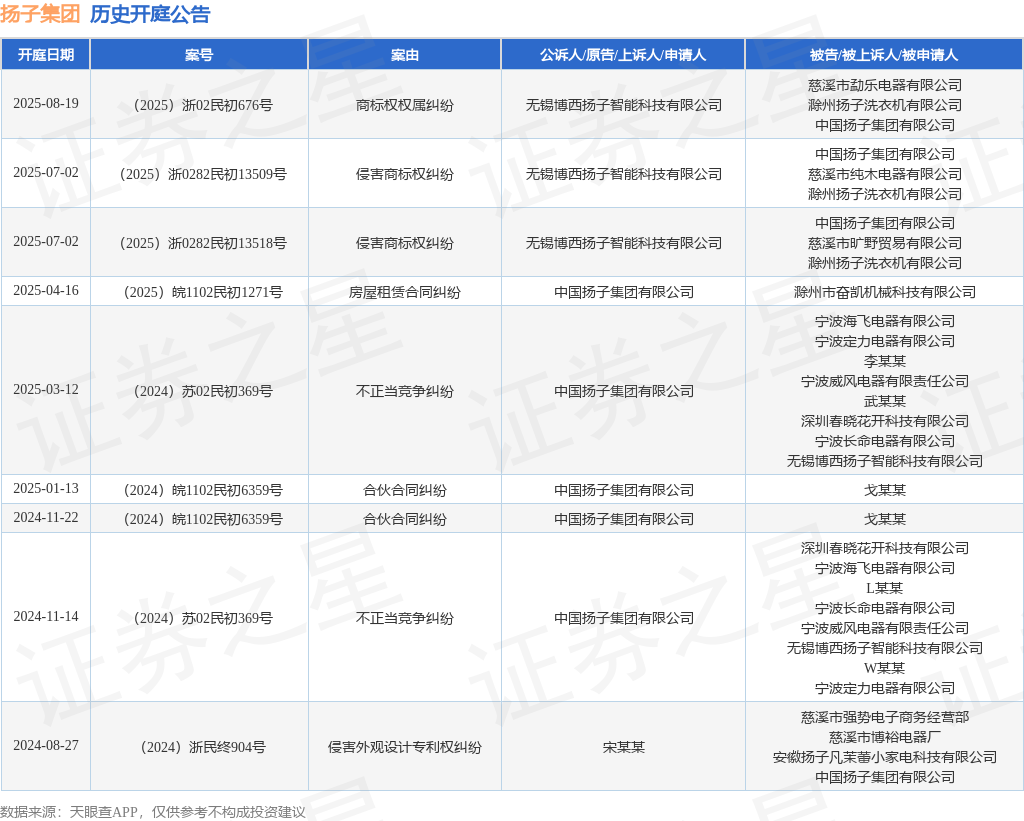Click defendant W某某
1024x821 pixels.
tap(885, 668)
